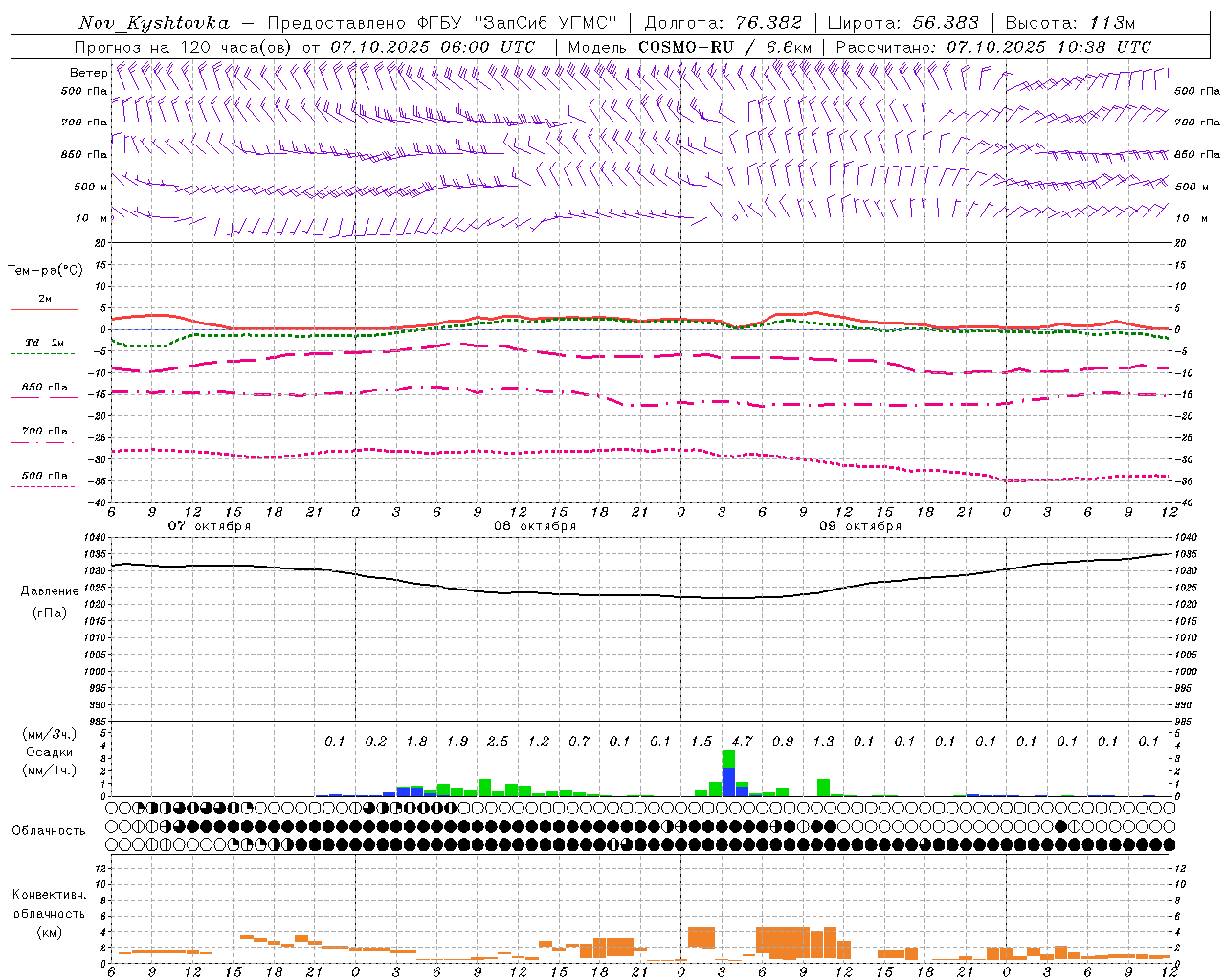
Task: Click the black pressure curve line
Action: tap(641, 595)
